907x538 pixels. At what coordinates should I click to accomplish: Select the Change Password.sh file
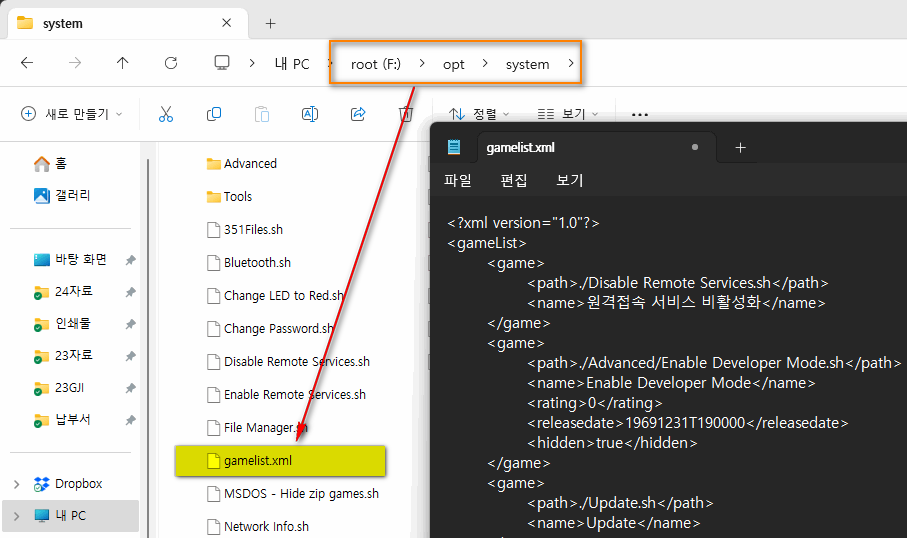pos(270,329)
